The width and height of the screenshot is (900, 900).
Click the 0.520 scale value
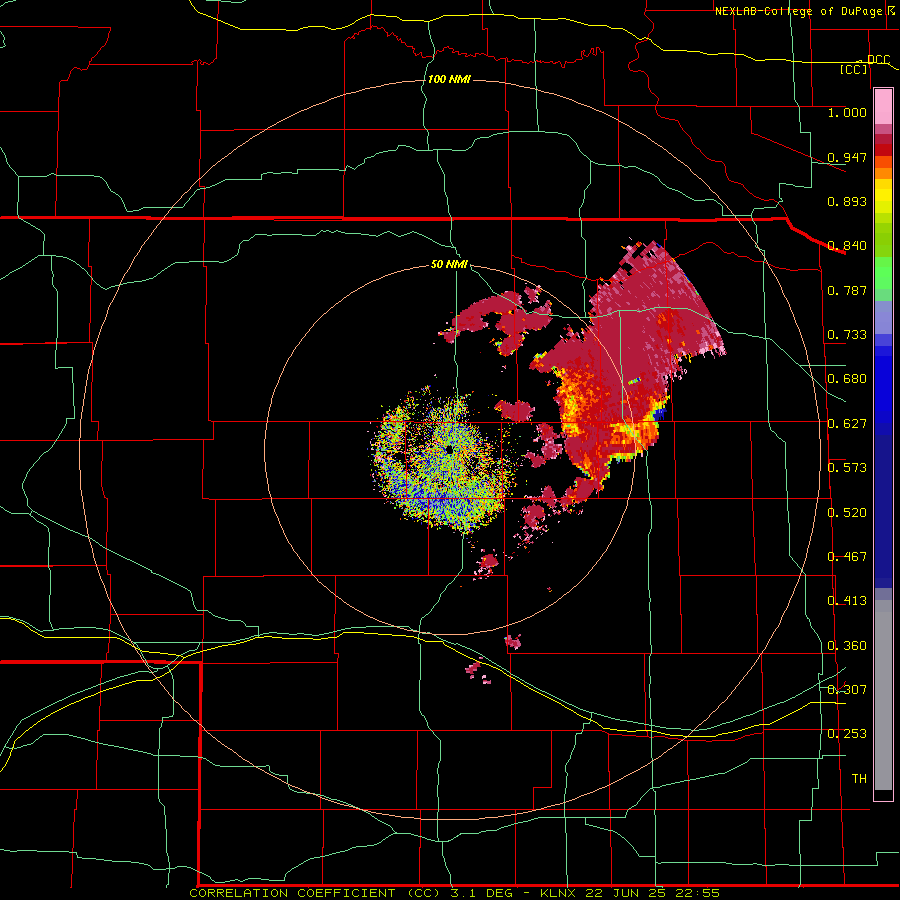click(847, 513)
